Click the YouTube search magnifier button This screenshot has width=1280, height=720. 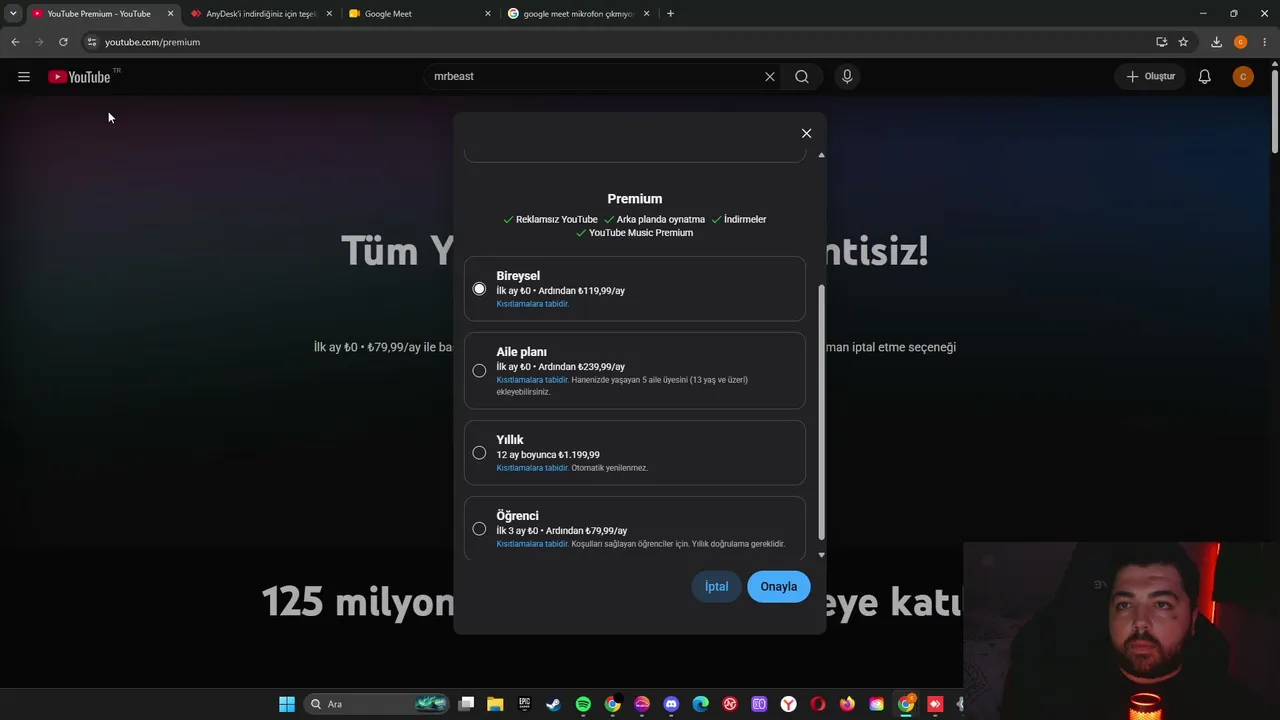(x=802, y=77)
